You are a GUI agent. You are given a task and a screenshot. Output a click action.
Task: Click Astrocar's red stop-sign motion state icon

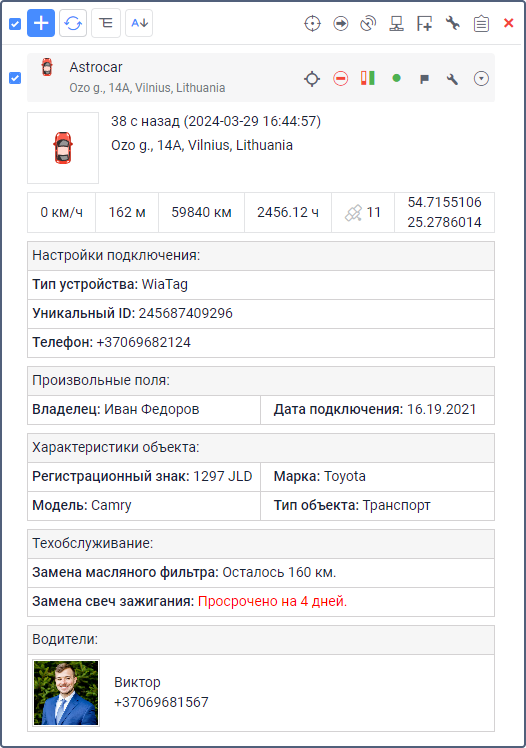[x=340, y=78]
